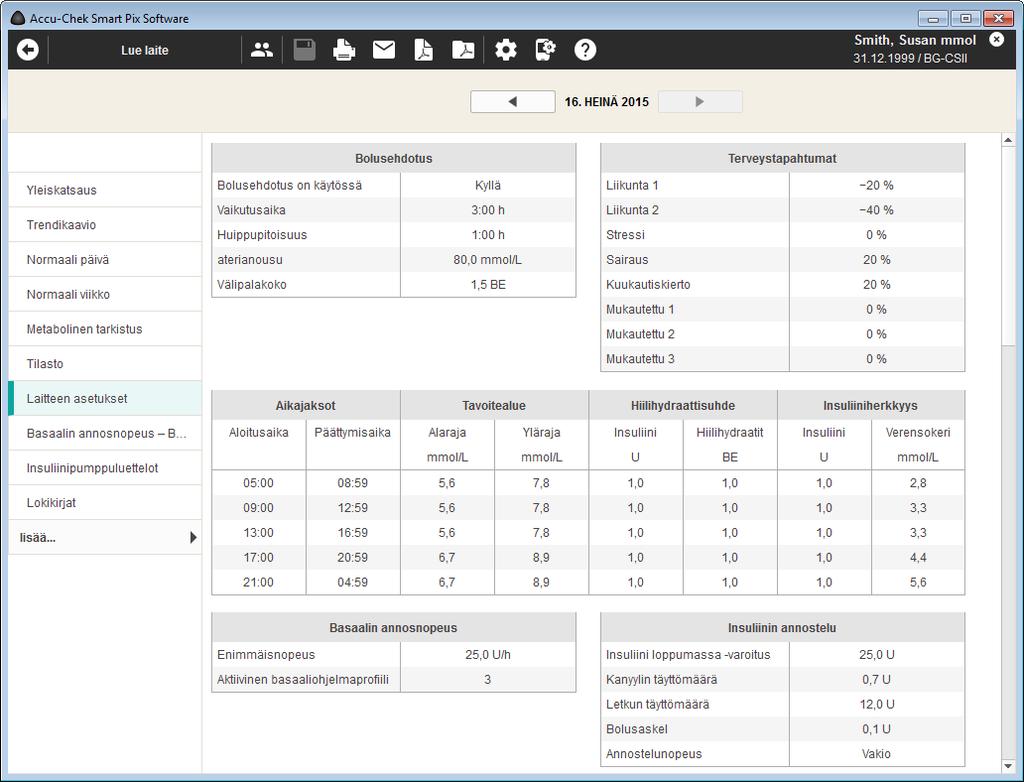Click end time 12:59 cell

click(353, 508)
